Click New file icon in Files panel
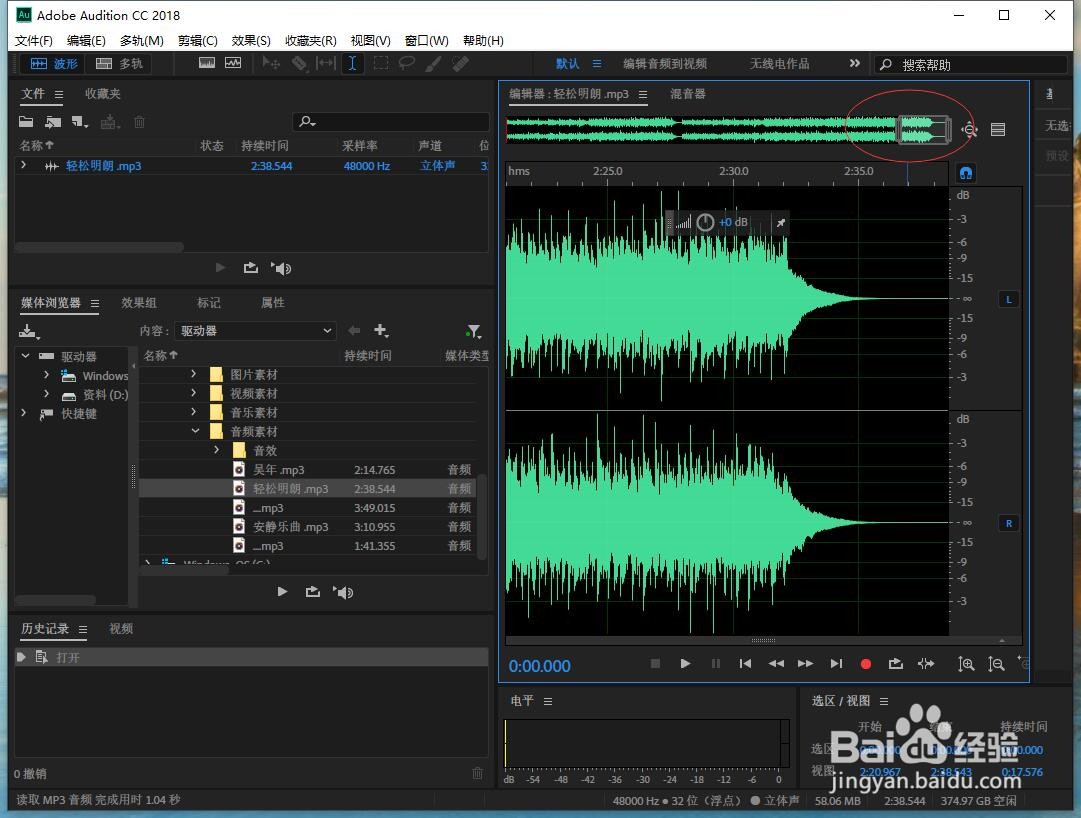The image size is (1081, 818). 80,122
